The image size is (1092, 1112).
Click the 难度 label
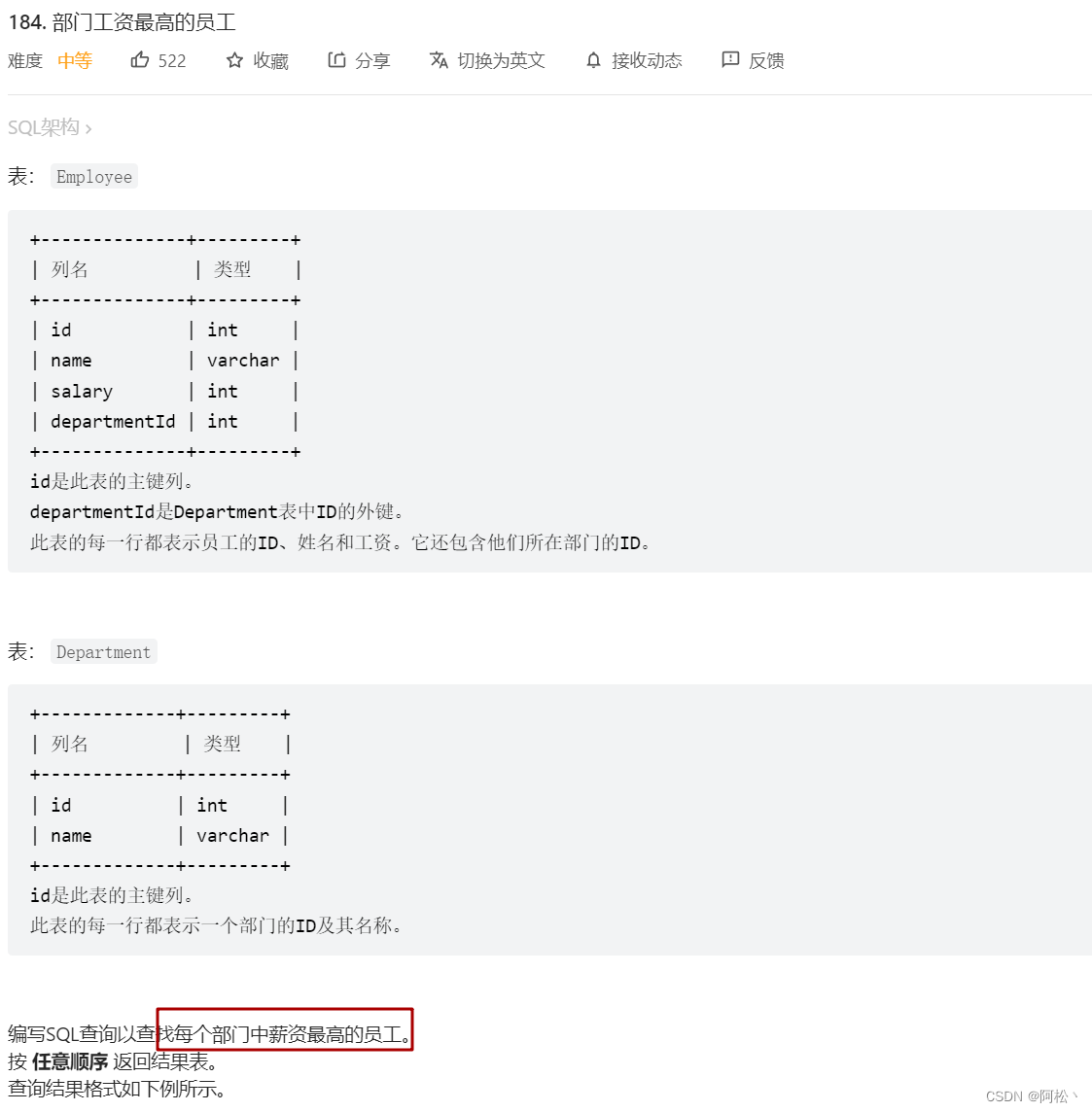click(x=24, y=60)
